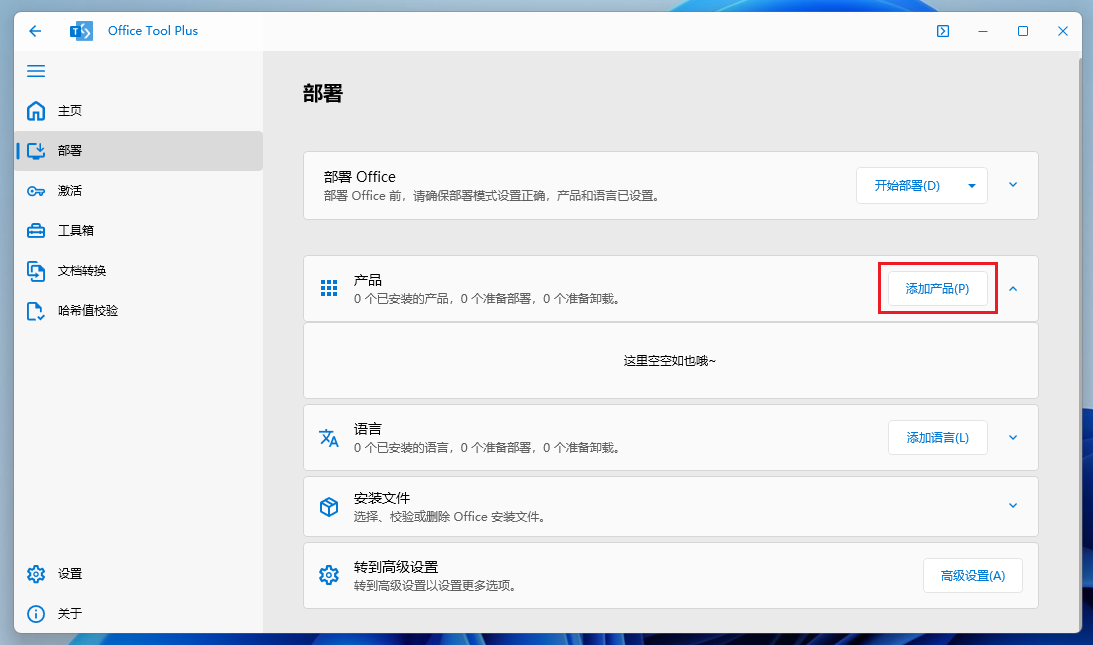The width and height of the screenshot is (1093, 645).
Task: Click the grid icon in 产品 section
Action: coord(329,288)
